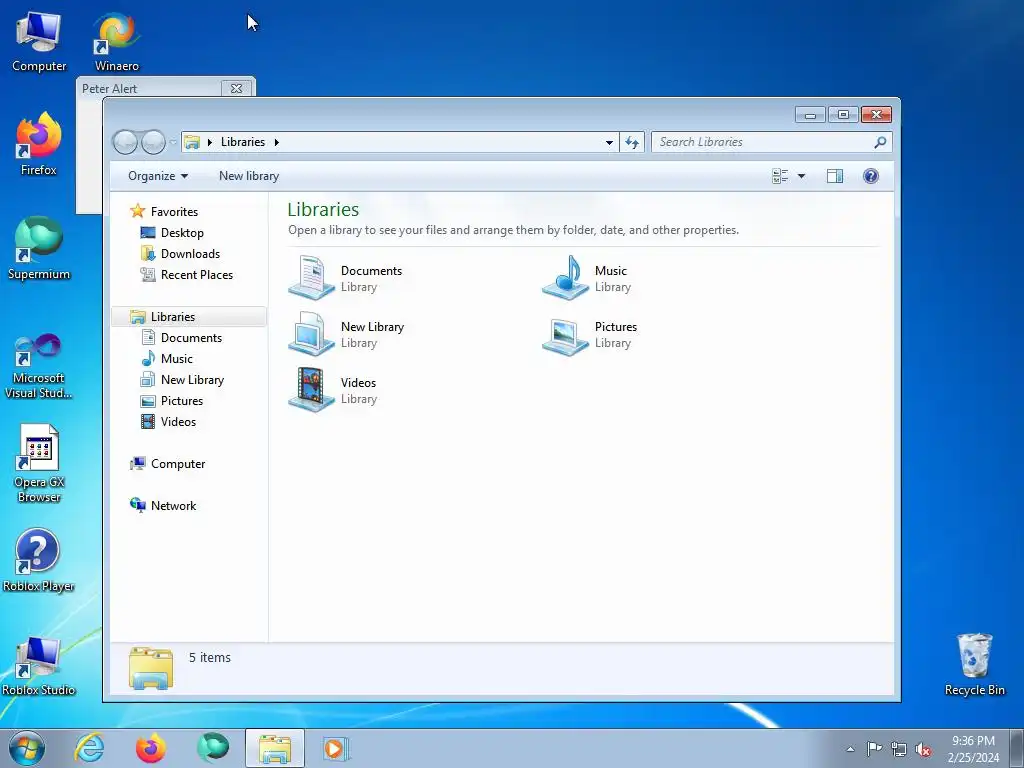
Task: Expand the address bar history dropdown
Action: [x=609, y=142]
